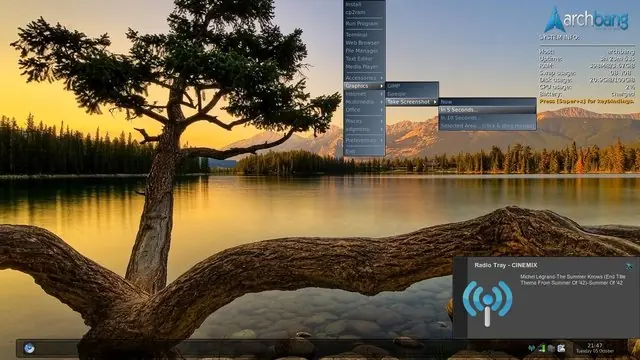Select cp2ram menu entry
640x360 pixels.
pos(364,13)
